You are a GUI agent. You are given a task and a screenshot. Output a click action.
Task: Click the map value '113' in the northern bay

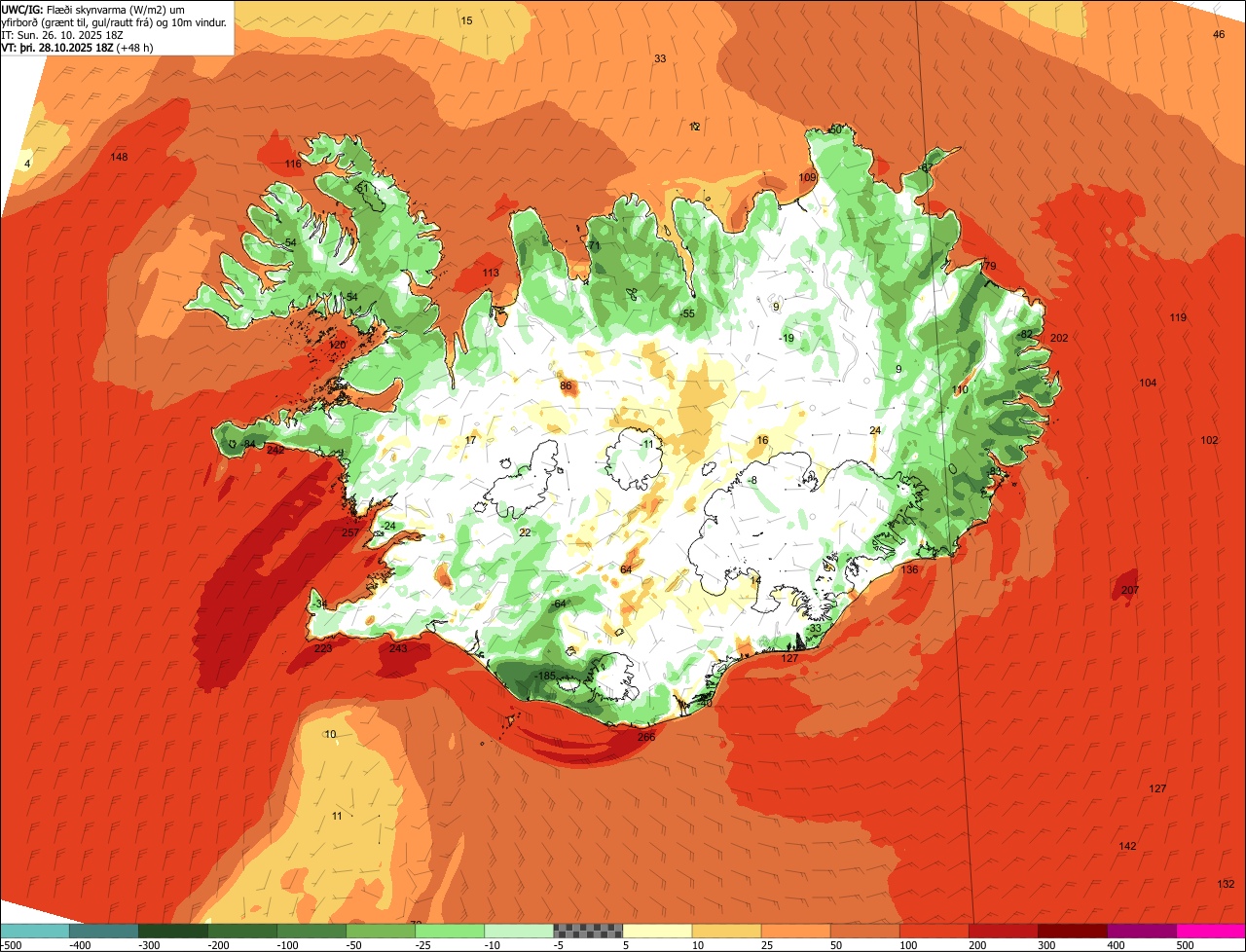point(491,273)
